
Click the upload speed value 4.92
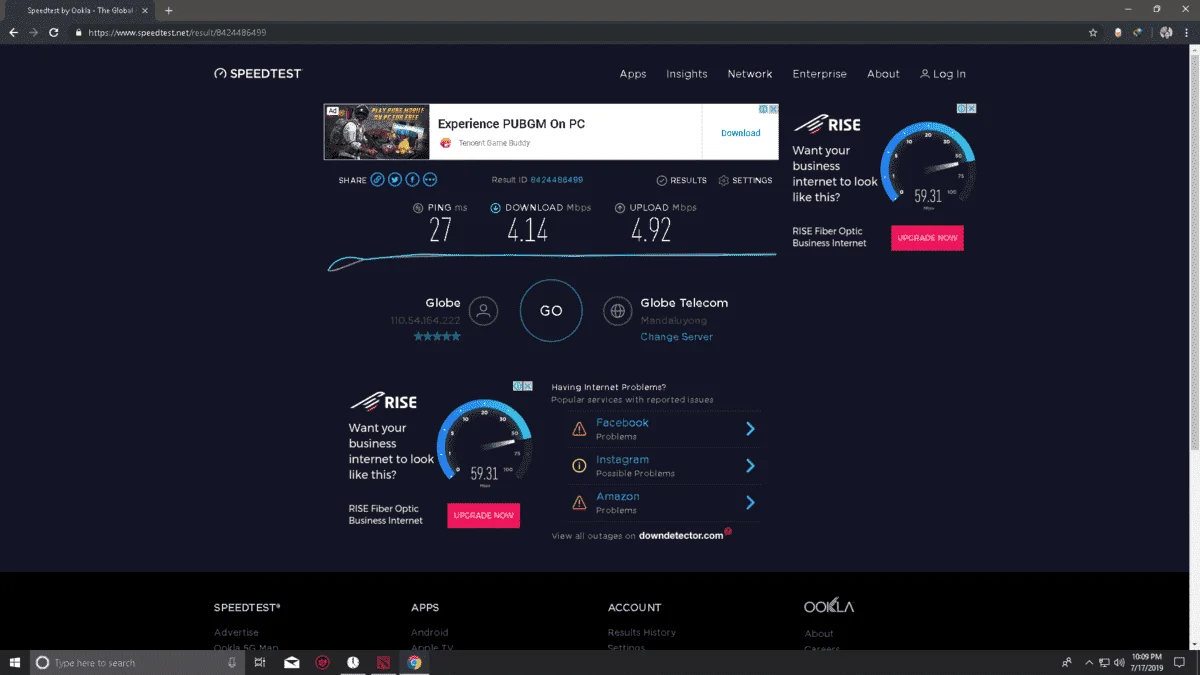pos(651,230)
